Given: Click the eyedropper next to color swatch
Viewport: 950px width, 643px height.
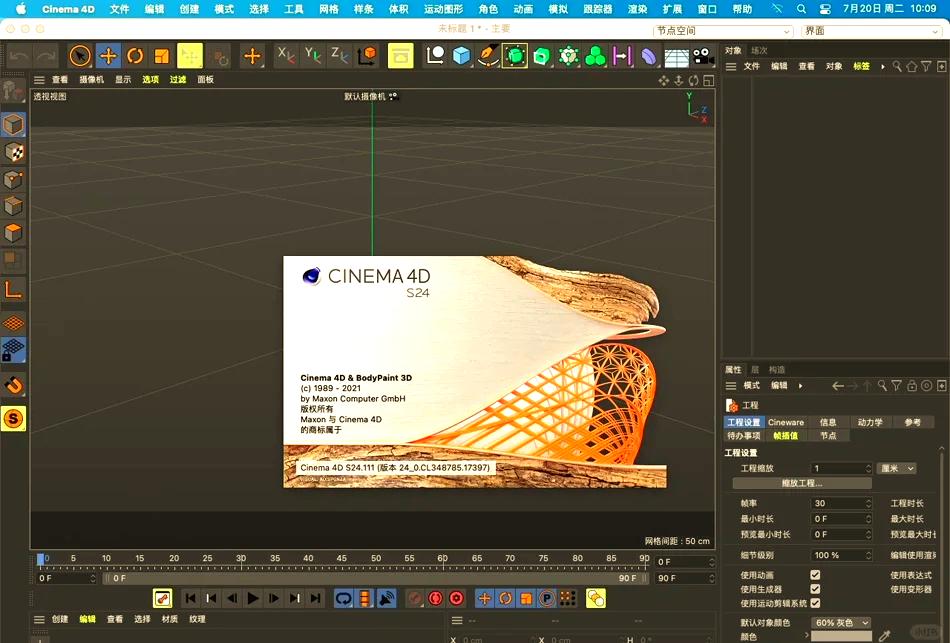Looking at the screenshot, I should click(x=884, y=636).
